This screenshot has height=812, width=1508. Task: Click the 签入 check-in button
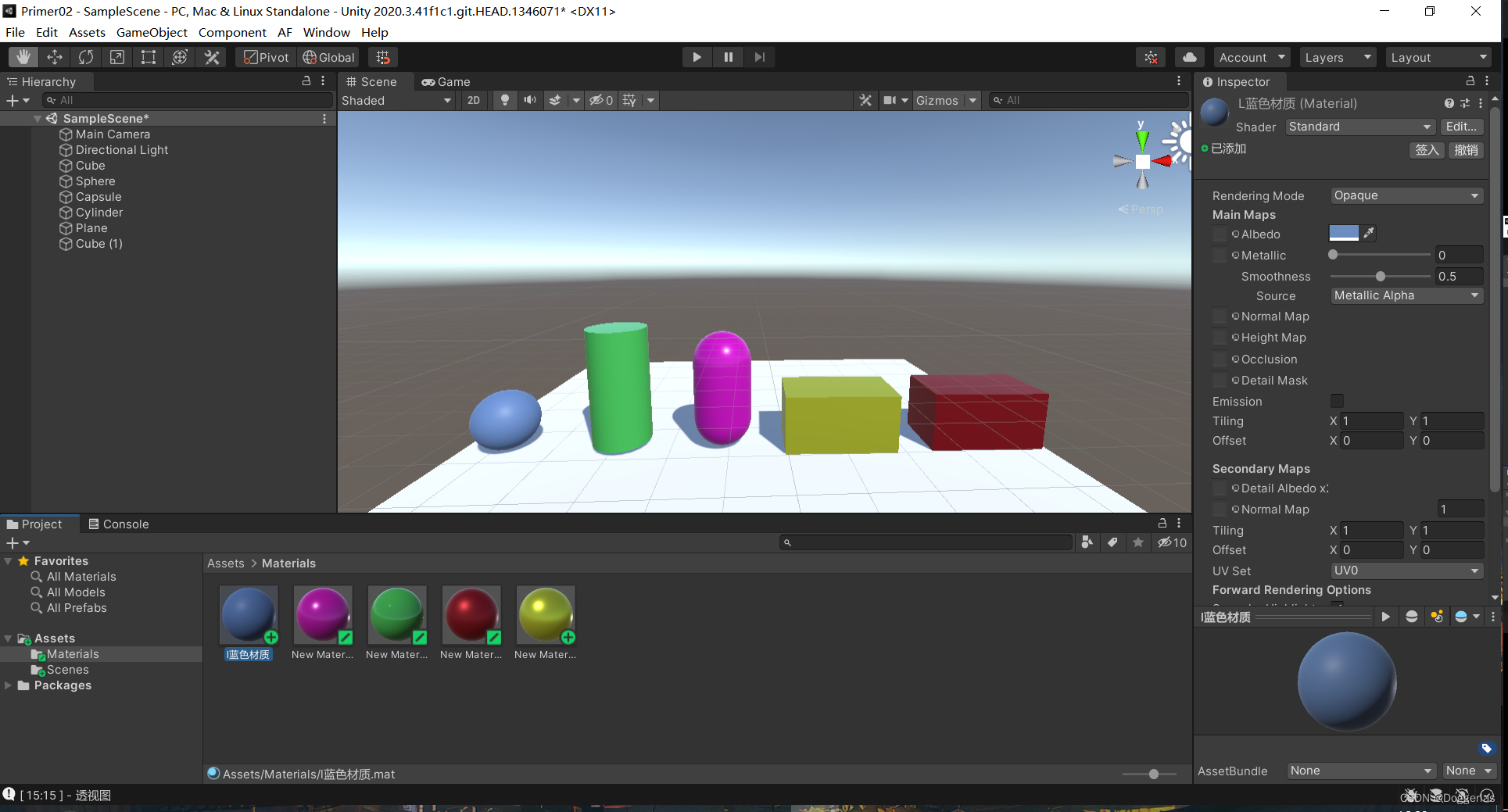coord(1427,150)
